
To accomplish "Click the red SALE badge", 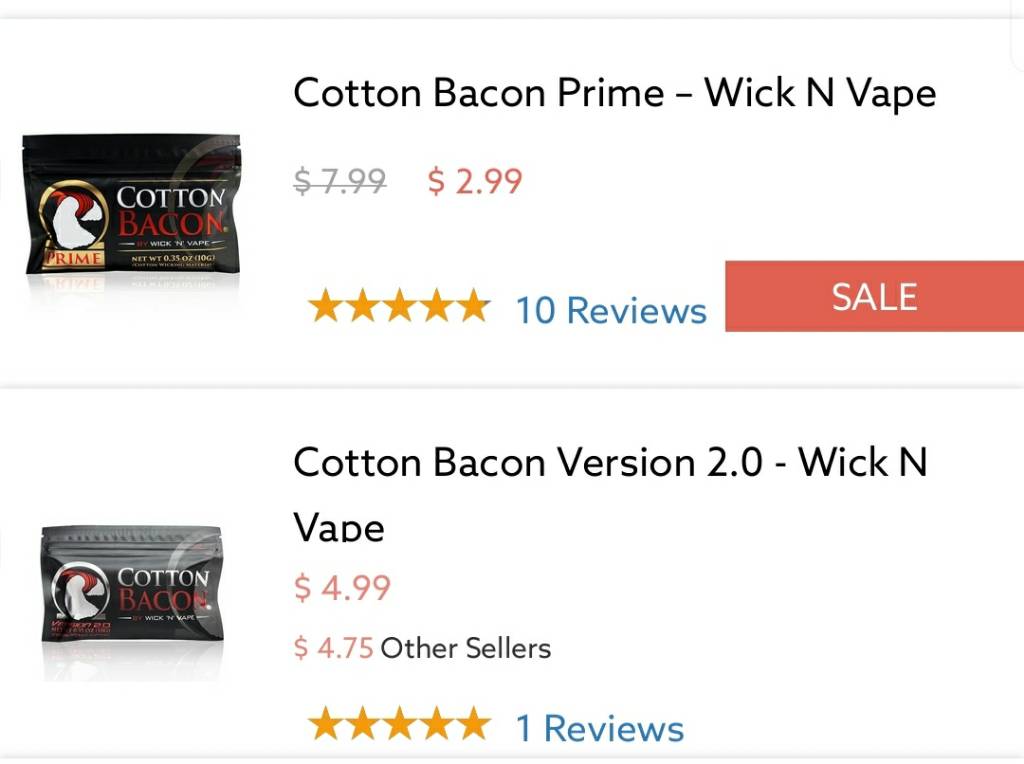I will click(x=874, y=297).
